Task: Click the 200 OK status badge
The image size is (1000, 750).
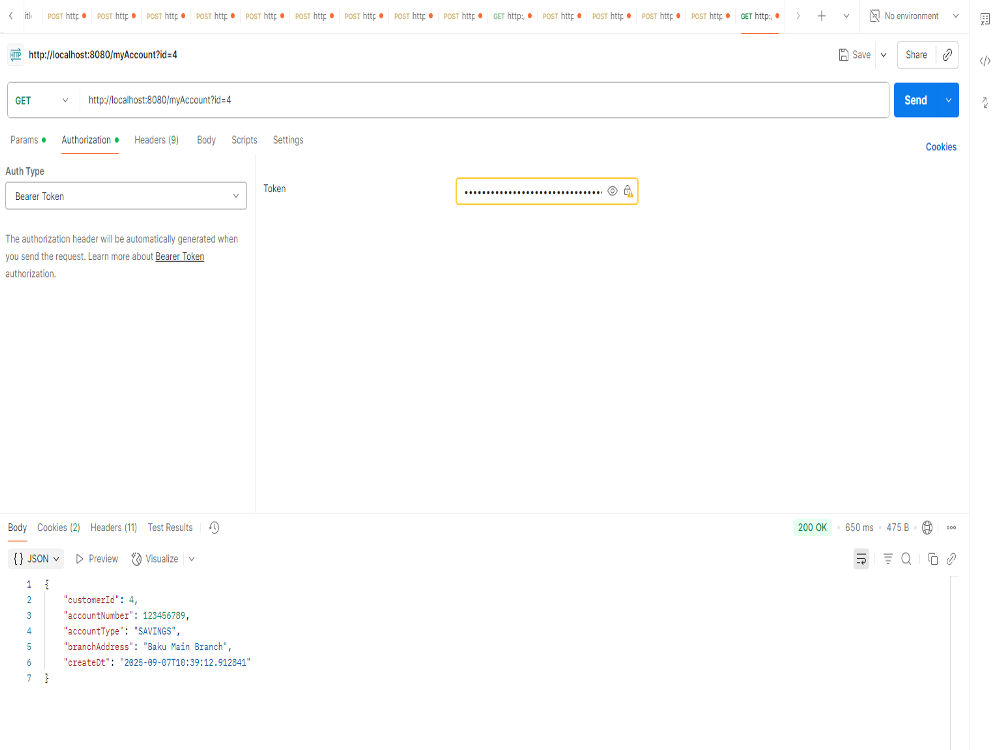Action: (x=812, y=527)
